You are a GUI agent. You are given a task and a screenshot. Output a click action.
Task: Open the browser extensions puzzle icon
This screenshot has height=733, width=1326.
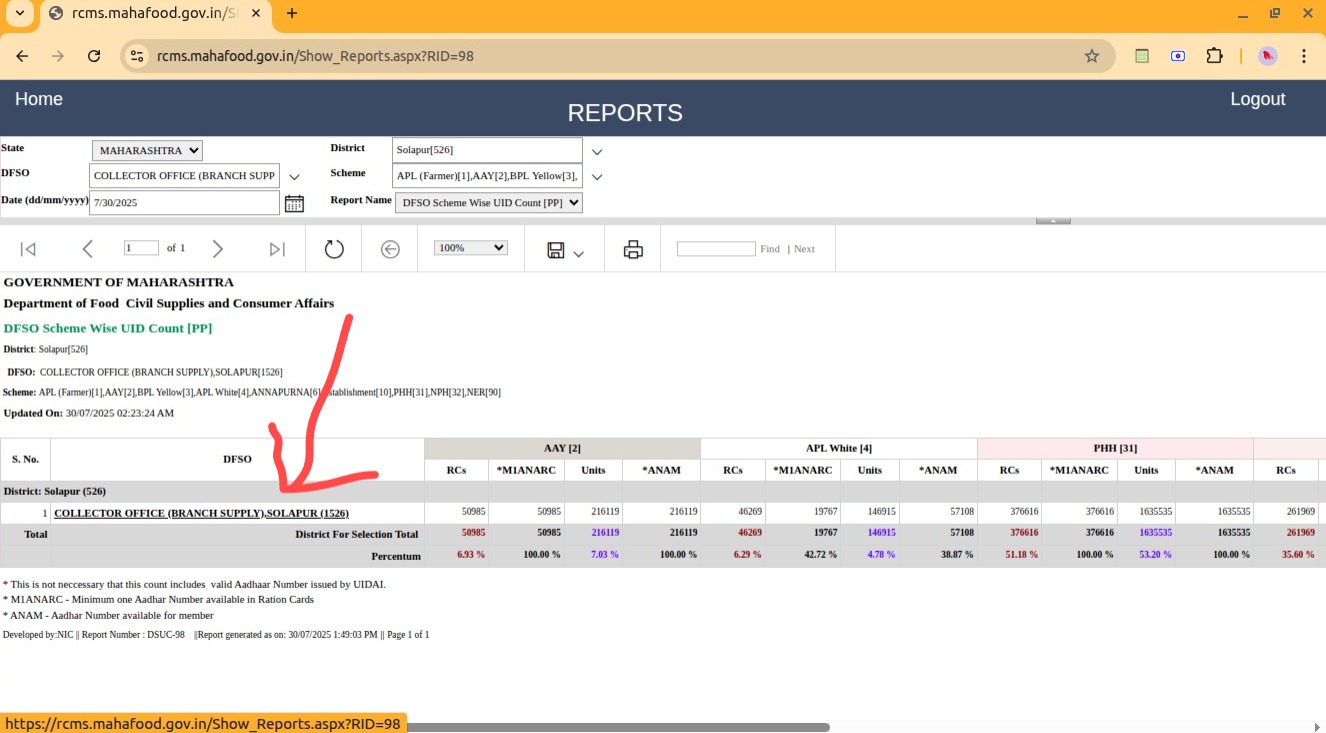[x=1214, y=56]
